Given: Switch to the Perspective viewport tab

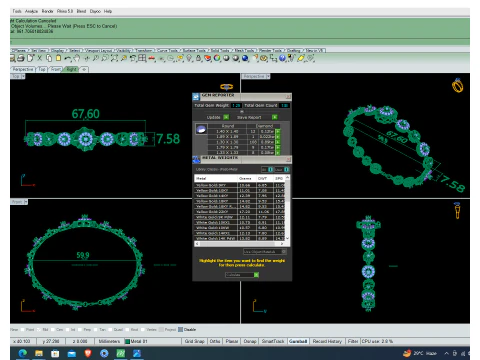Looking at the screenshot, I should pos(23,69).
